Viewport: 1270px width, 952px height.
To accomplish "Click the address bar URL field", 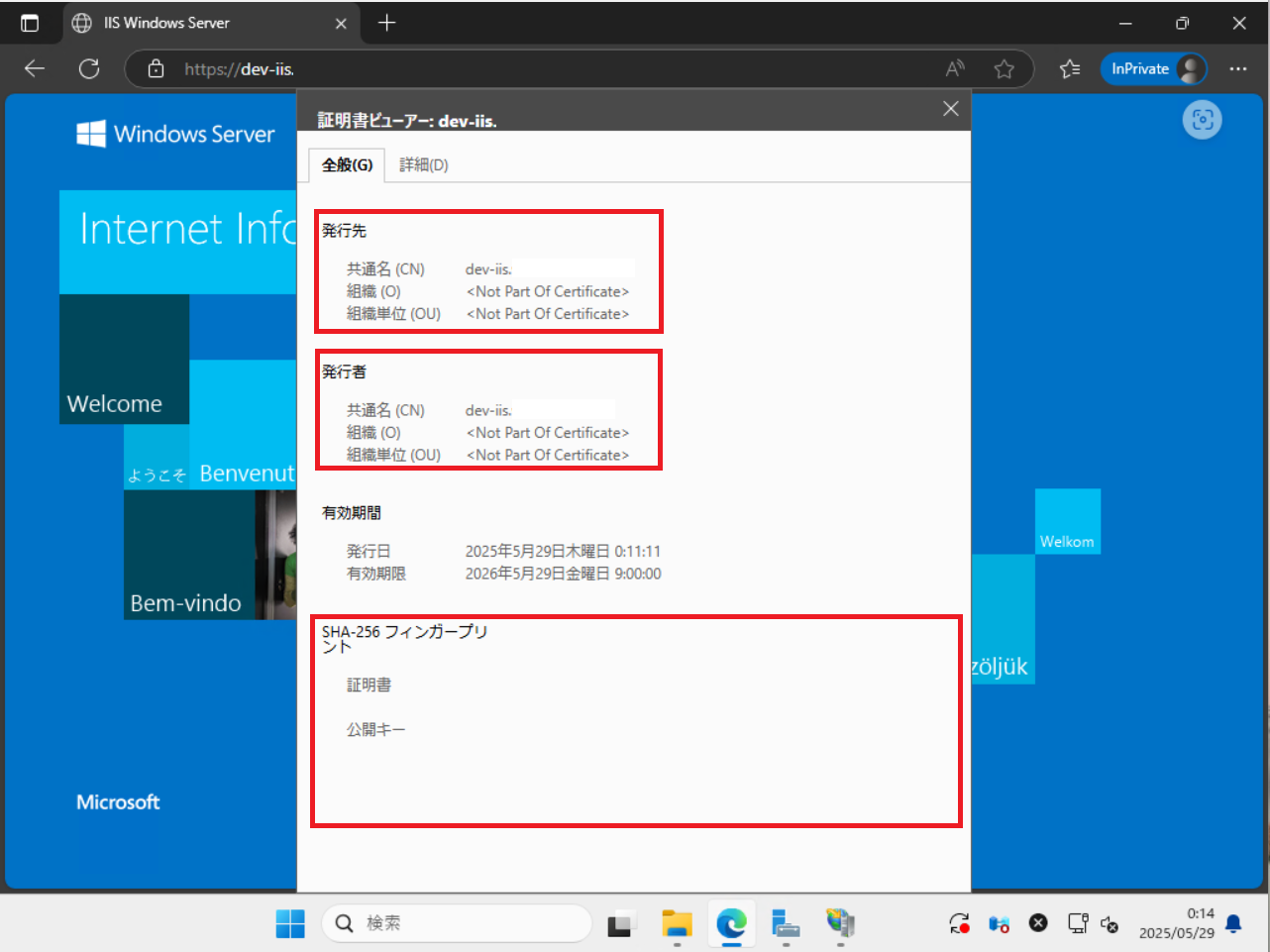I will click(x=545, y=68).
